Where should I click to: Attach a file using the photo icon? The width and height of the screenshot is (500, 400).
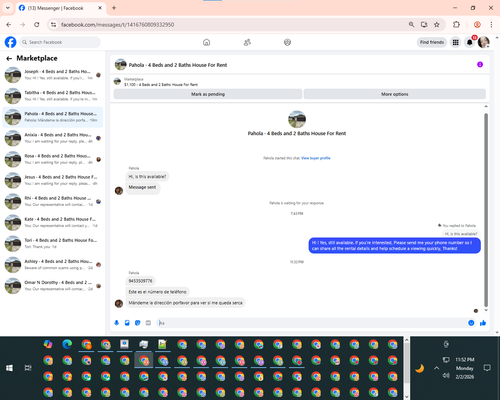[127, 323]
